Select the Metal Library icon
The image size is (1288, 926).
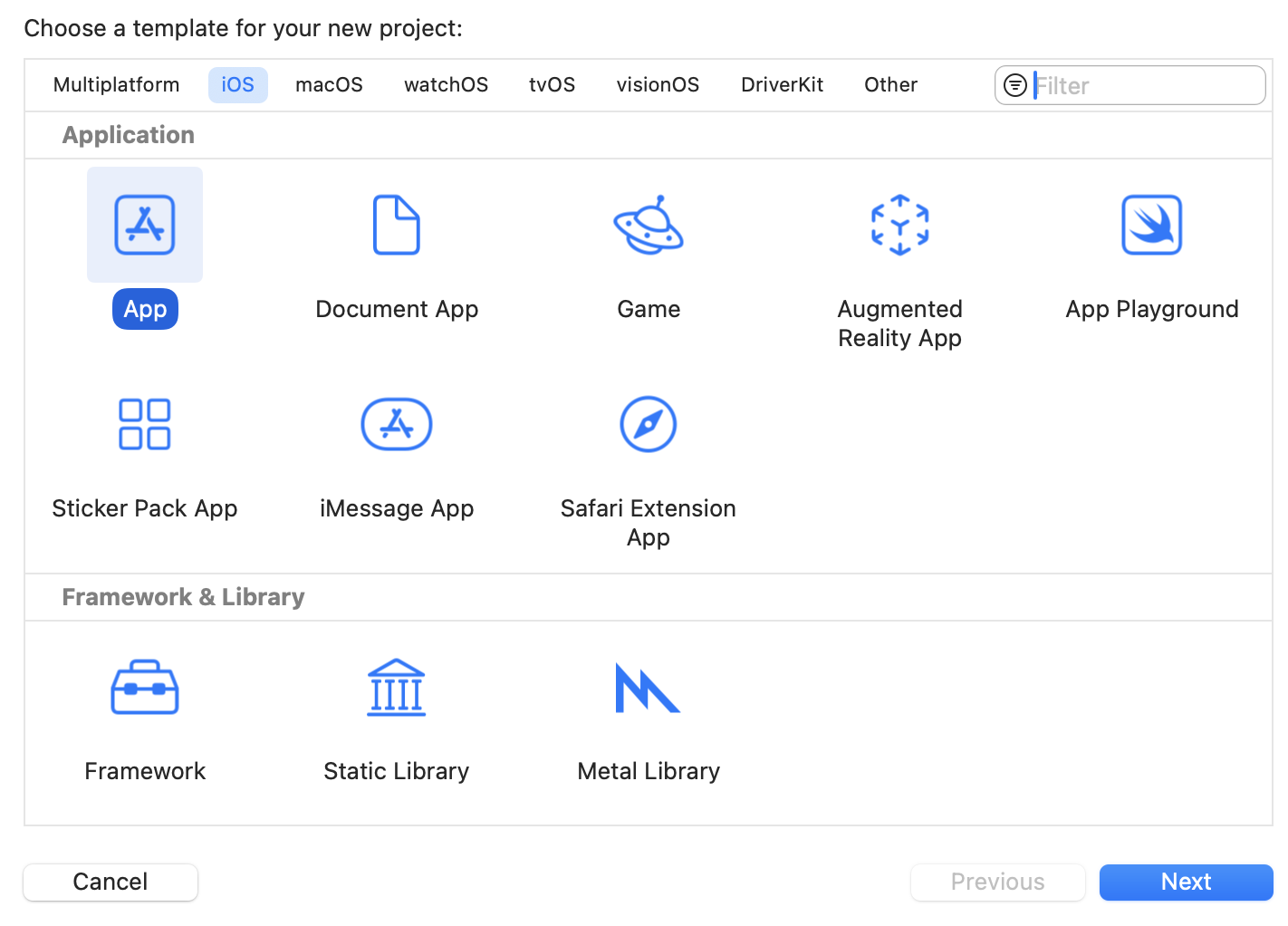(x=649, y=688)
